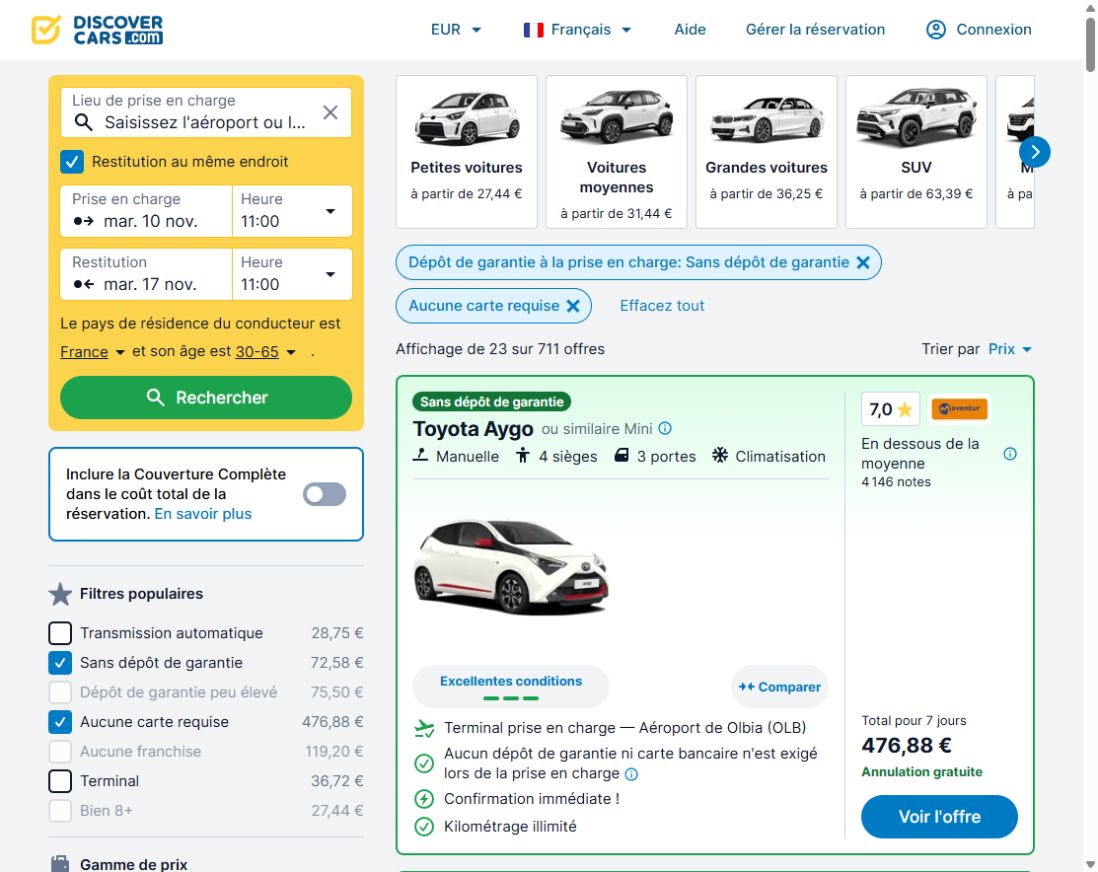Click the door icon next to 3 portes
The image size is (1098, 872).
pyautogui.click(x=621, y=455)
